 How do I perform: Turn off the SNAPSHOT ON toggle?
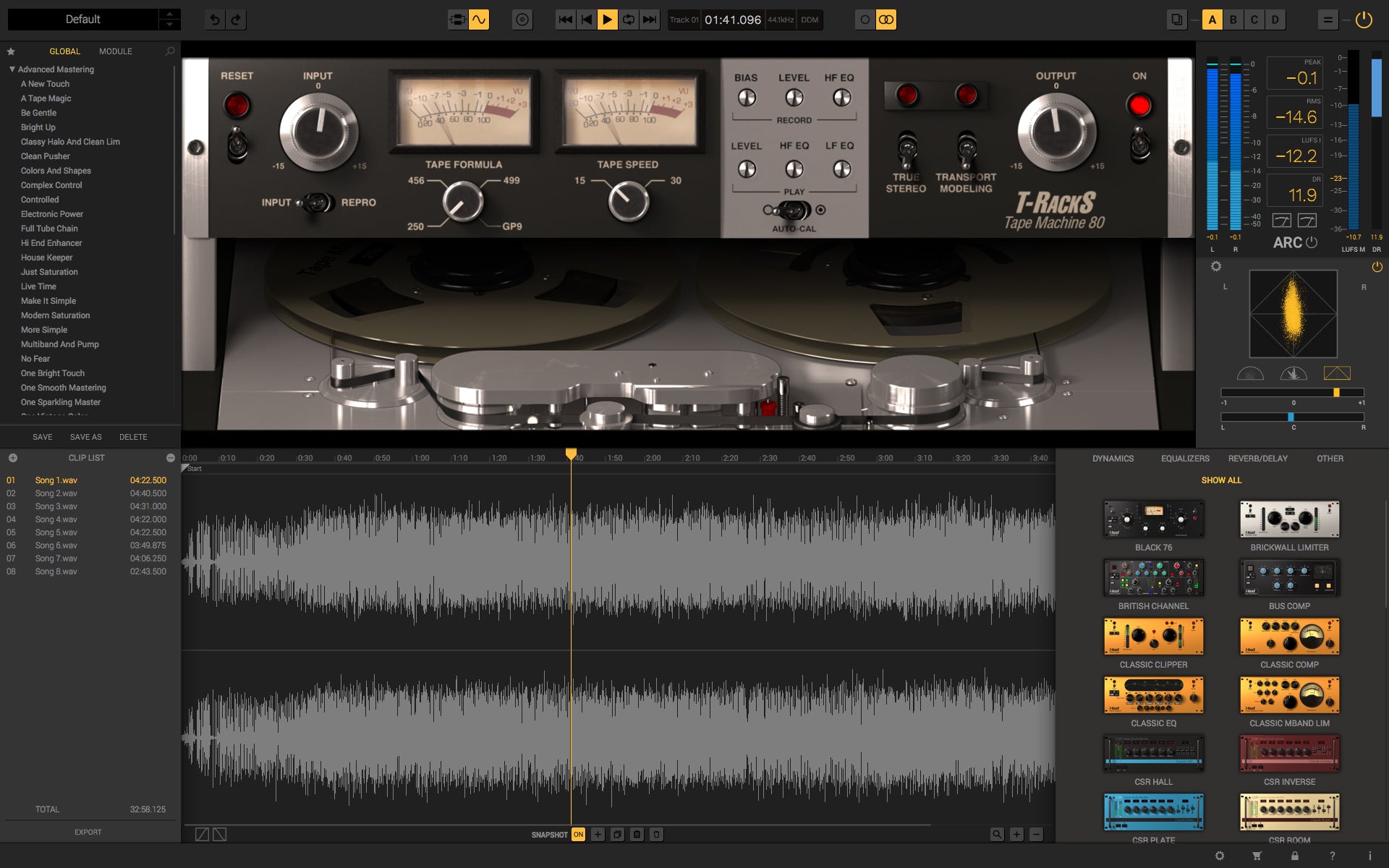tap(578, 834)
